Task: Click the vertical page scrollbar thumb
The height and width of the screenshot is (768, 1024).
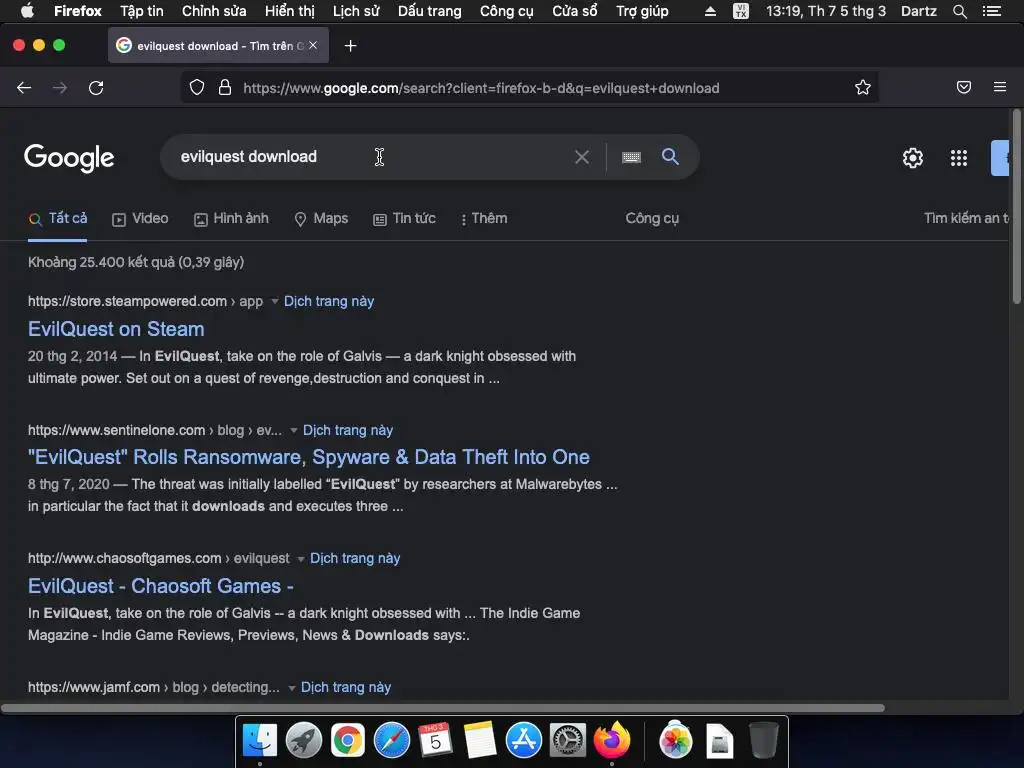Action: pos(1016,207)
